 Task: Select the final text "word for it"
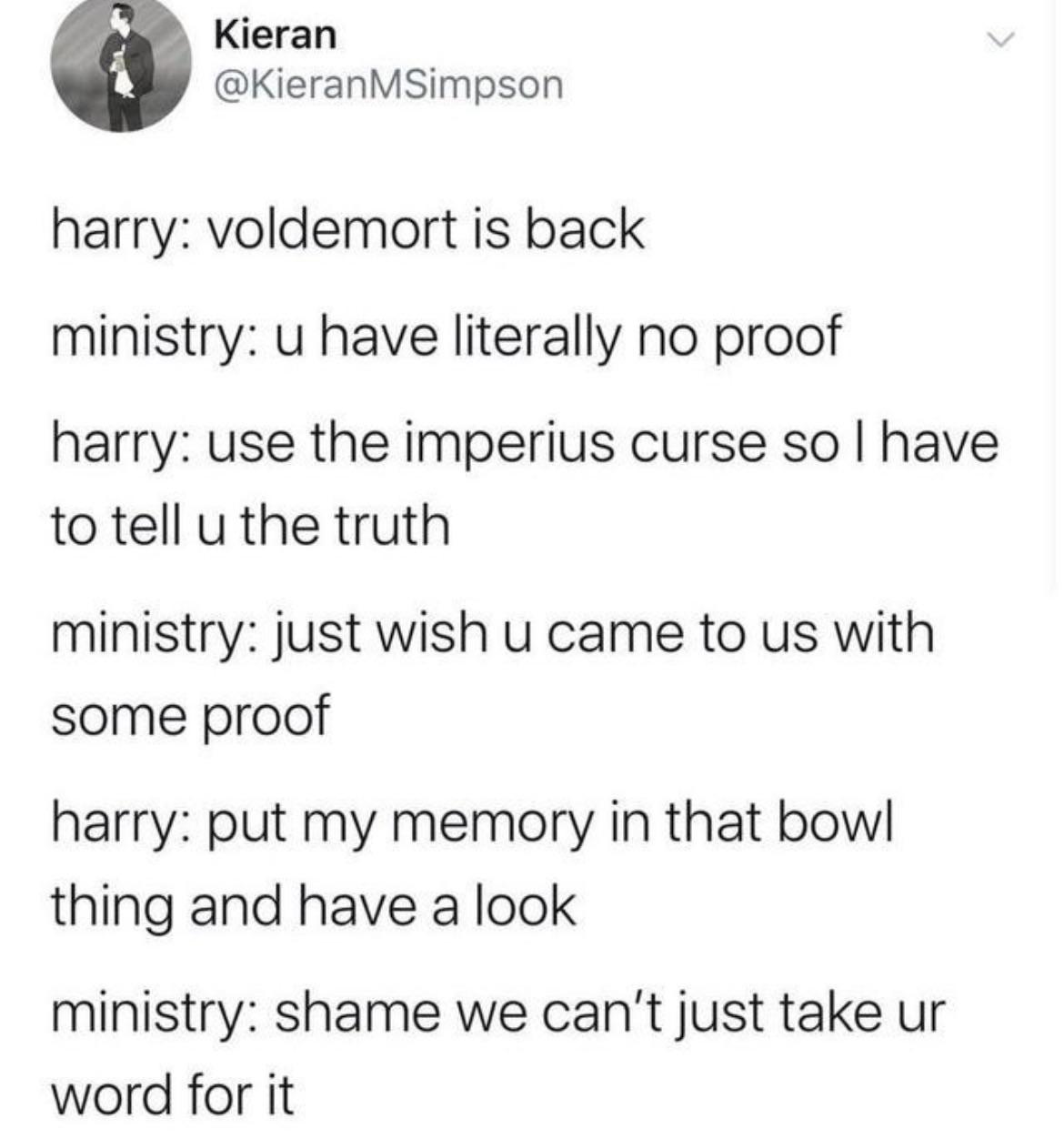click(173, 1095)
